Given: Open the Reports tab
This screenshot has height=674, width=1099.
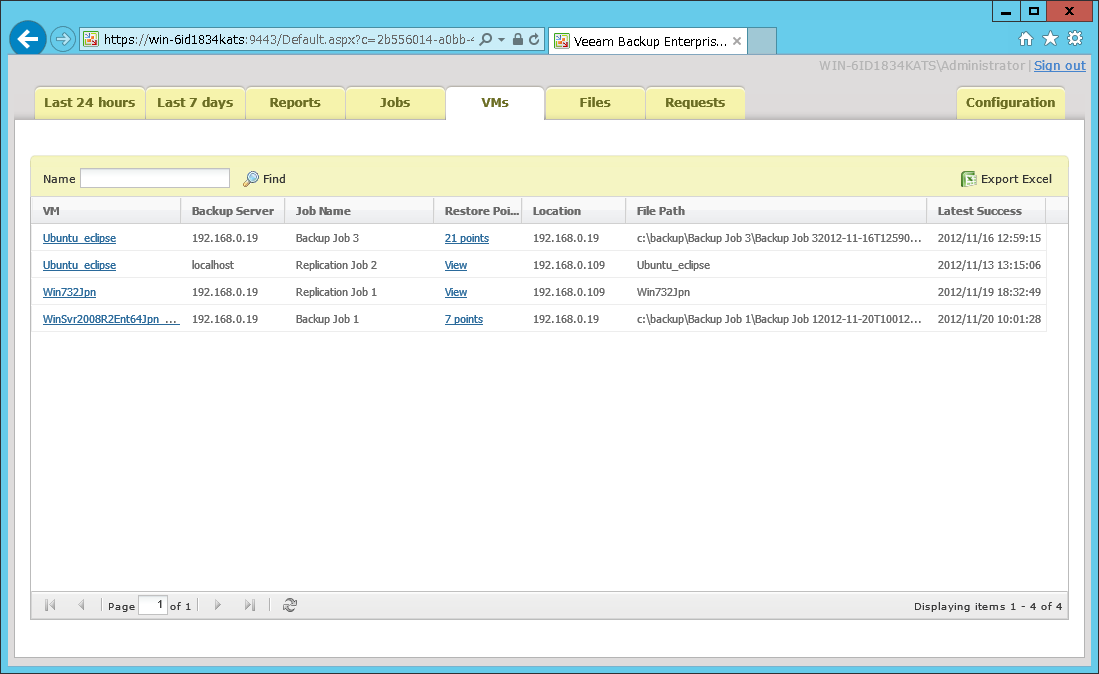Looking at the screenshot, I should pos(295,102).
